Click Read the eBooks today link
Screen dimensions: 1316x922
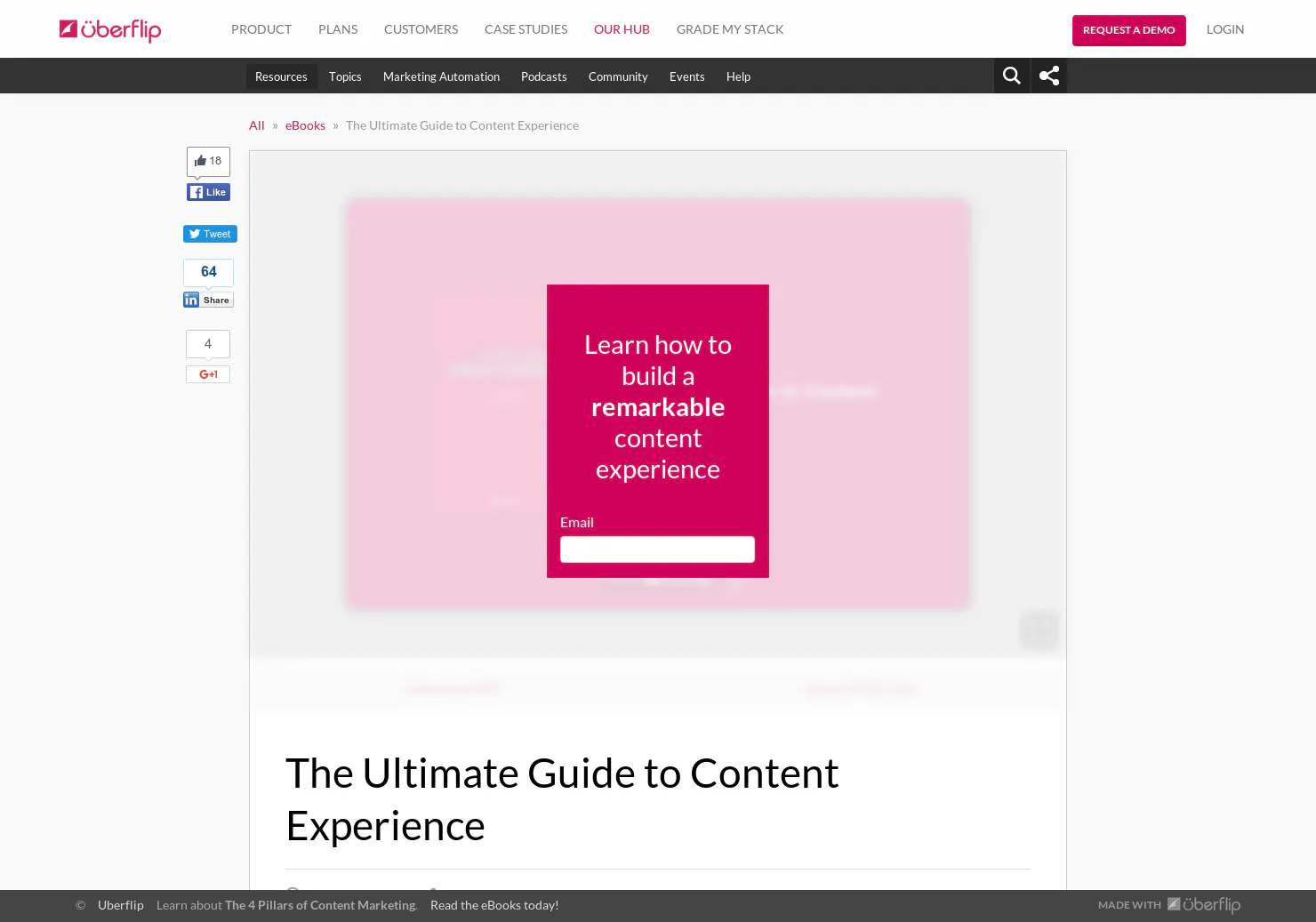494,905
